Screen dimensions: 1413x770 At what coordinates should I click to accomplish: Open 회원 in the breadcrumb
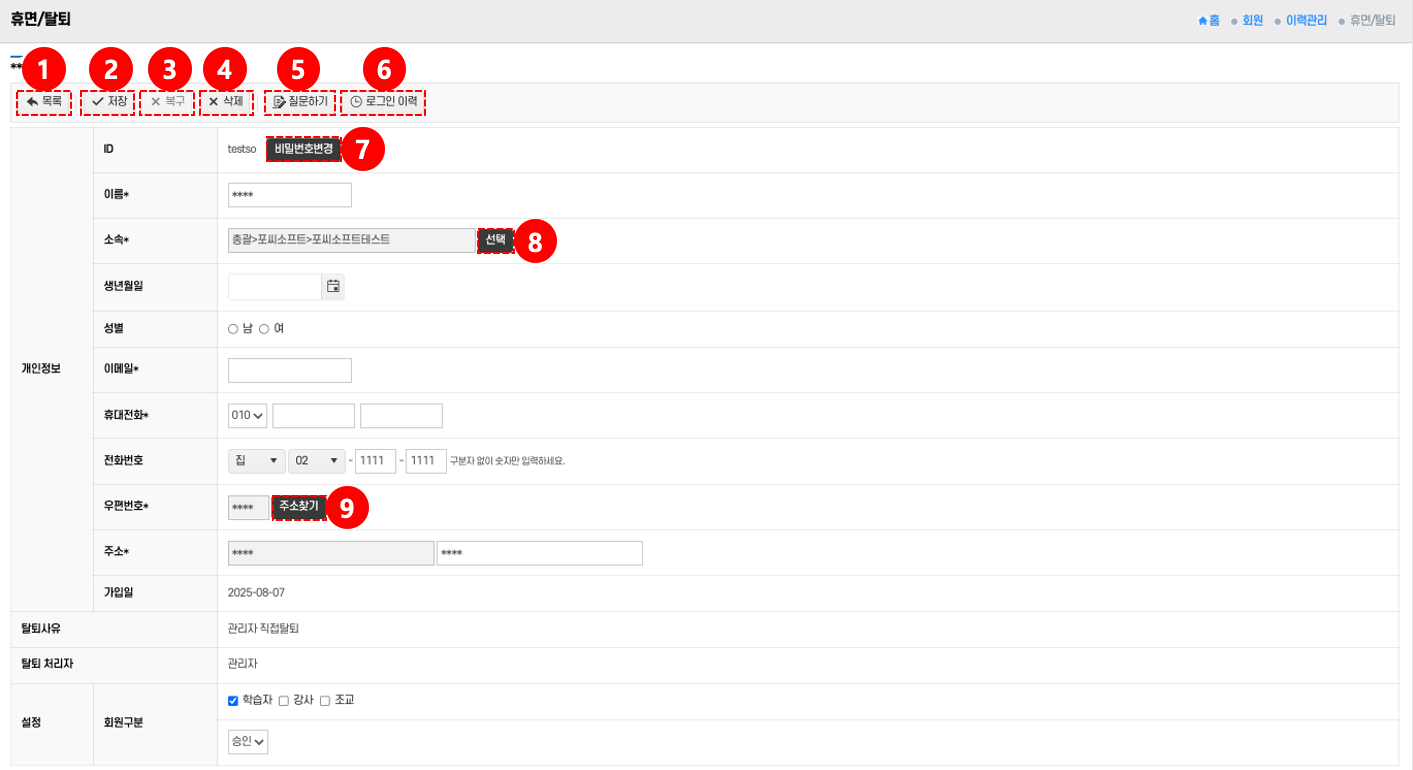point(1252,20)
